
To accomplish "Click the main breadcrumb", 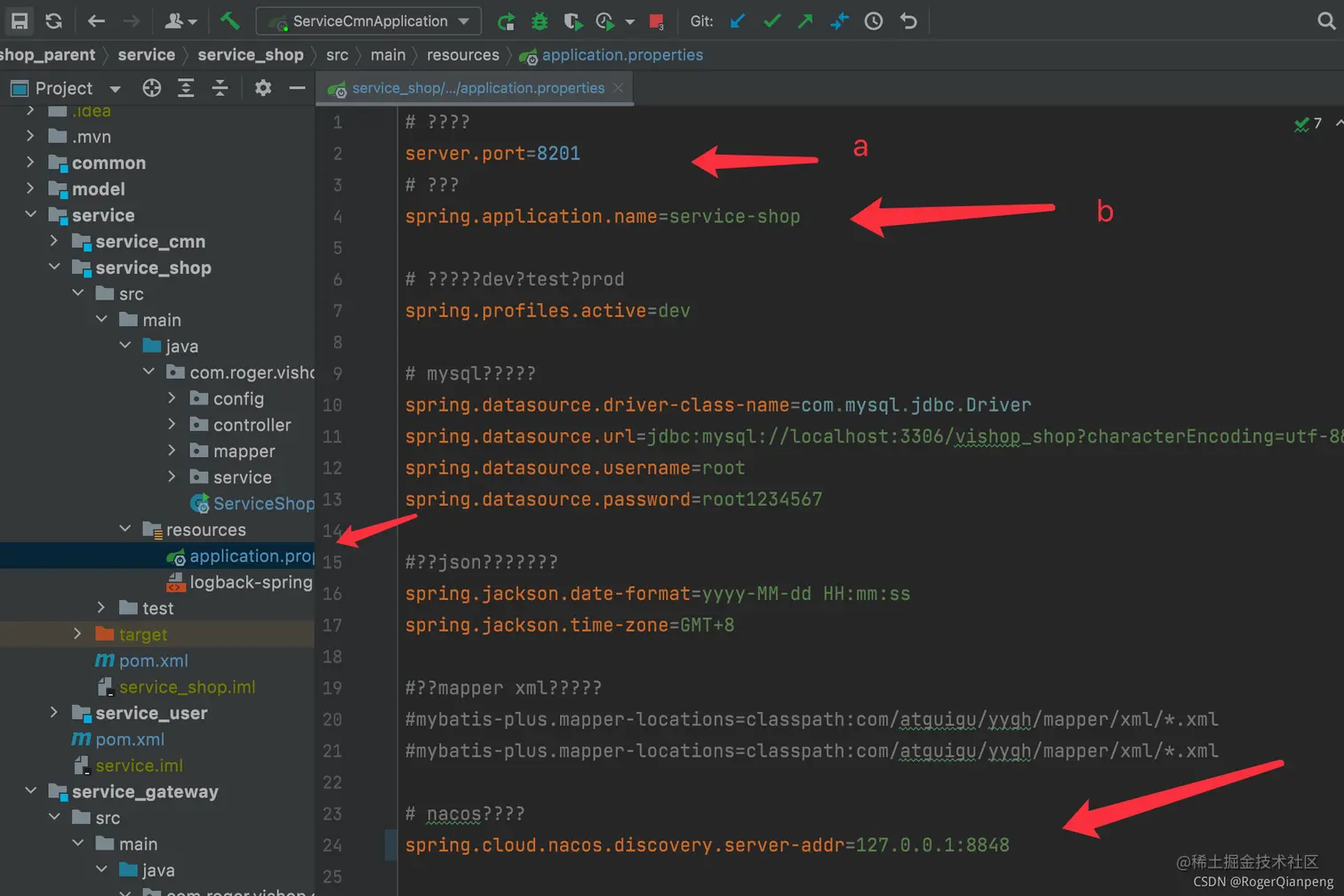I will coord(388,55).
